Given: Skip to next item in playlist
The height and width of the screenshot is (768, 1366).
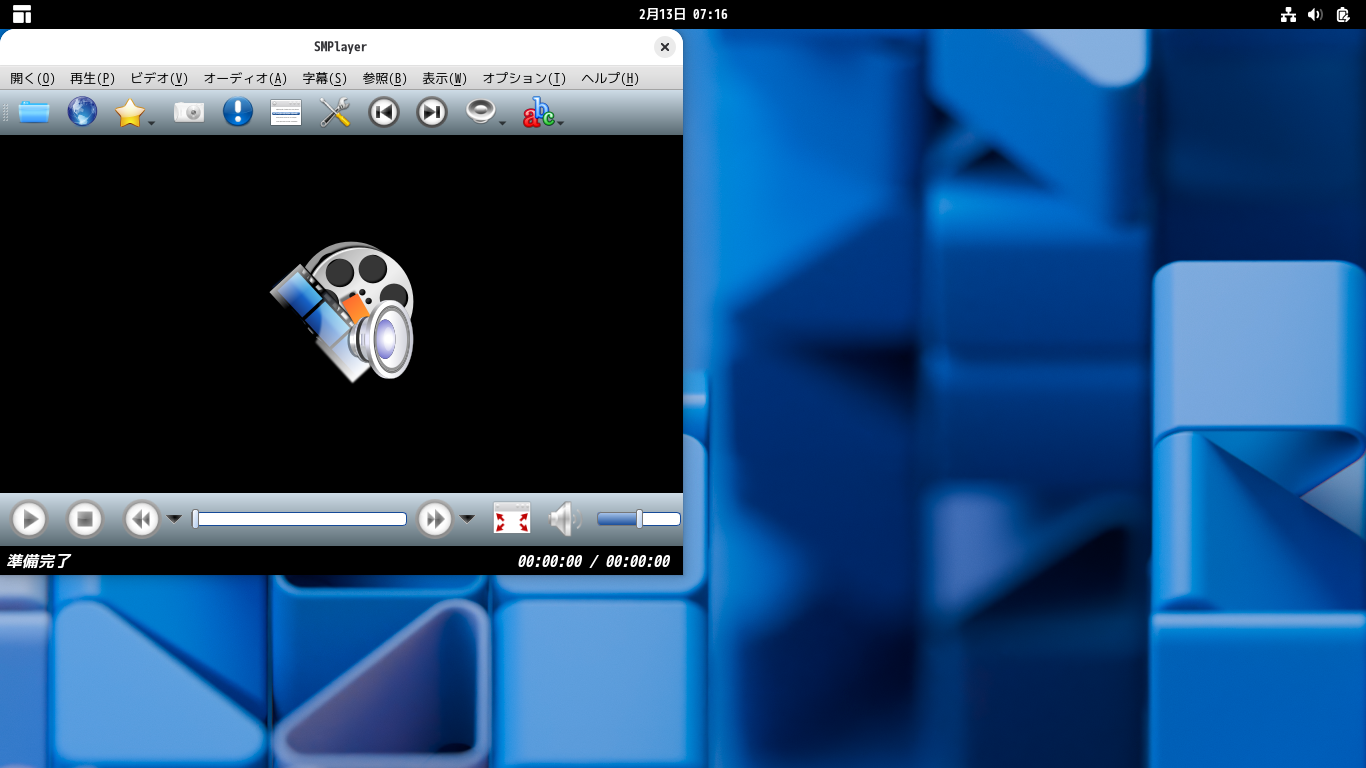Looking at the screenshot, I should click(432, 112).
